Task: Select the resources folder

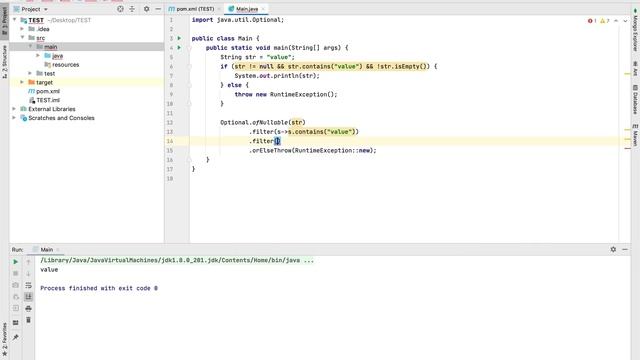Action: (65, 64)
